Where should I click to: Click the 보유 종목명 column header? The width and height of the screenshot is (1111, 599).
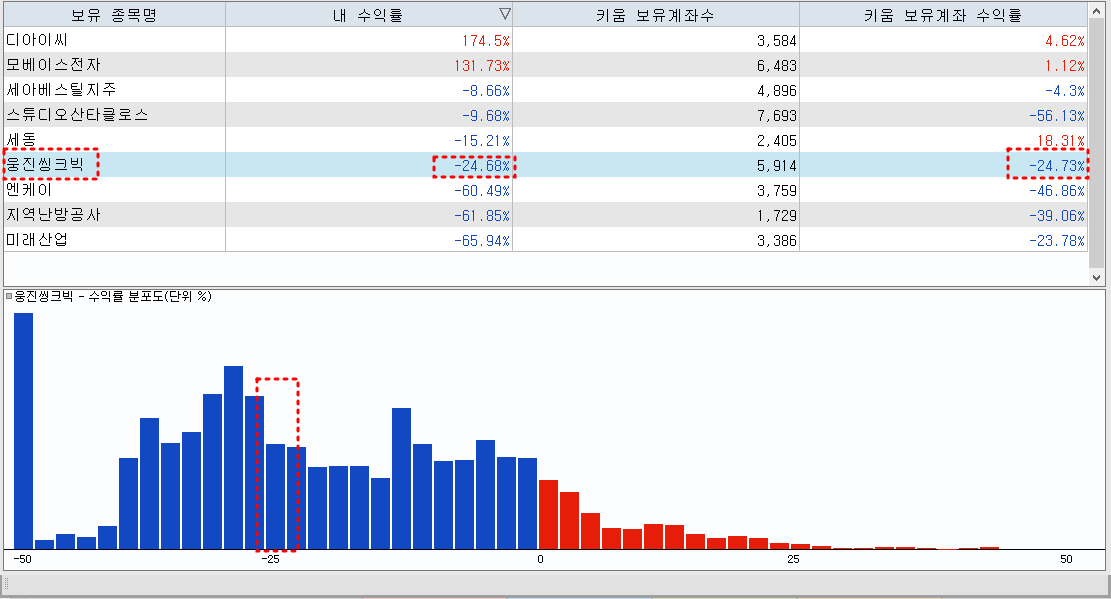[115, 15]
